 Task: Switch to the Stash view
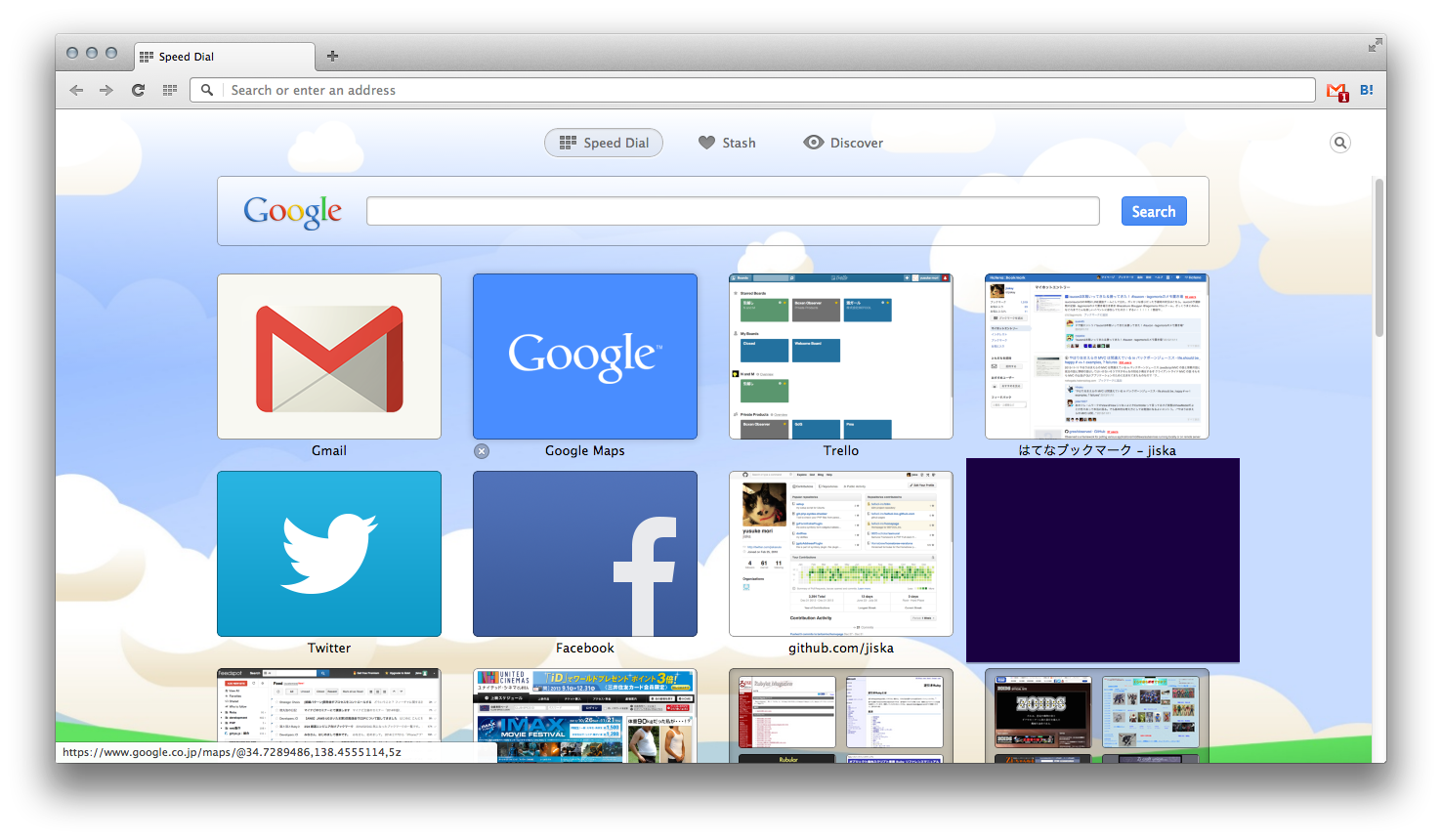pos(727,143)
